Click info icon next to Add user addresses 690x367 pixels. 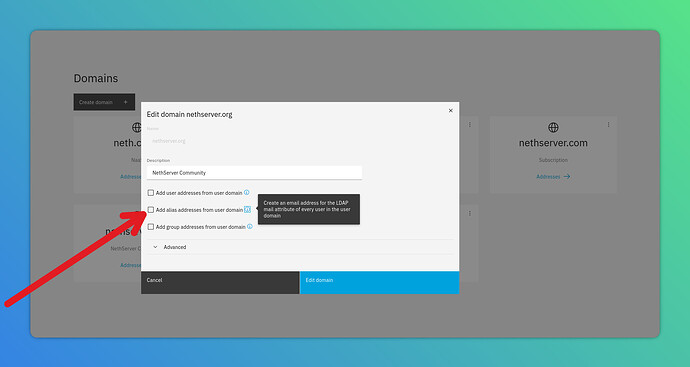pyautogui.click(x=246, y=192)
